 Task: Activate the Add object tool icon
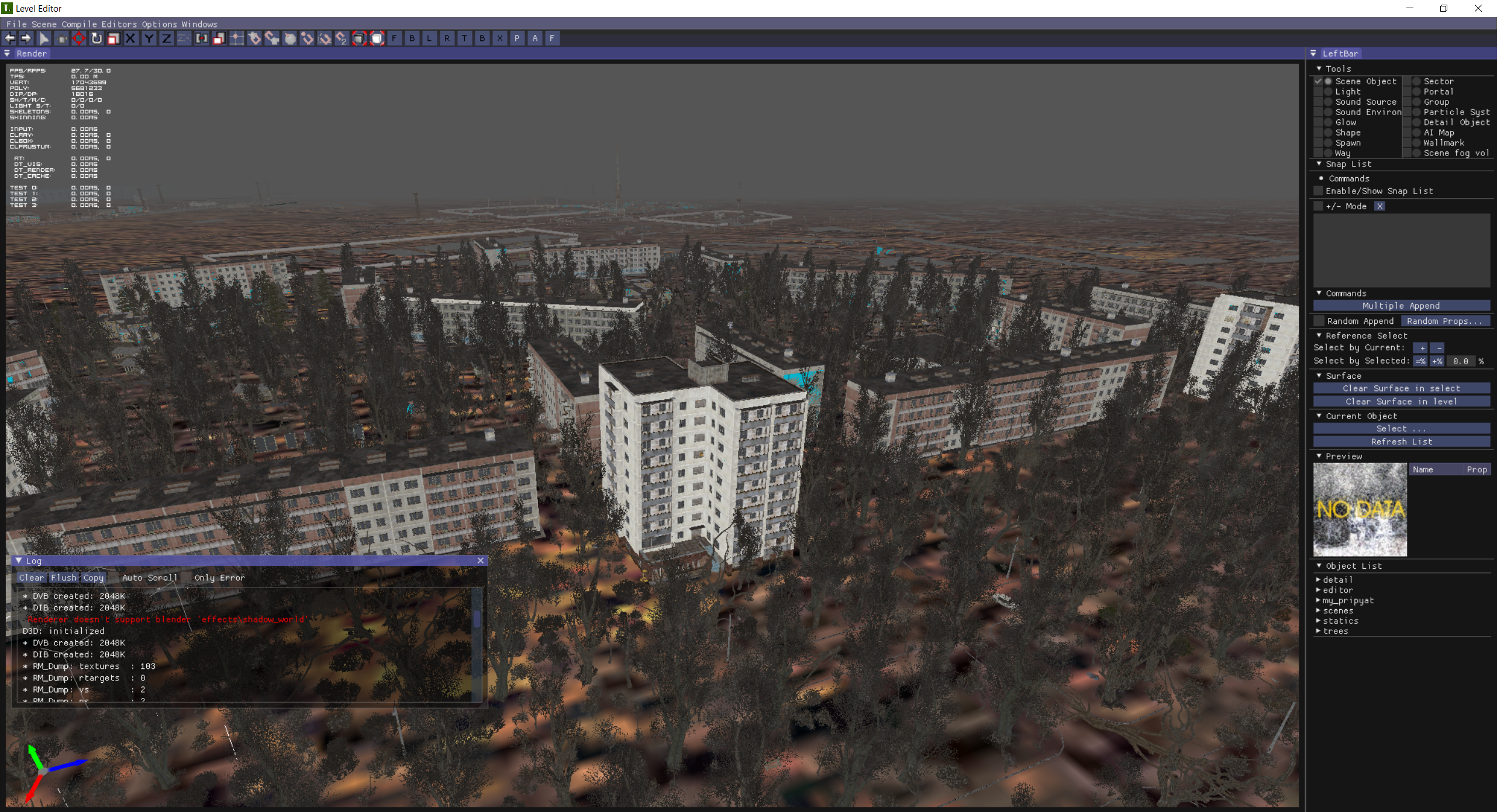click(61, 39)
